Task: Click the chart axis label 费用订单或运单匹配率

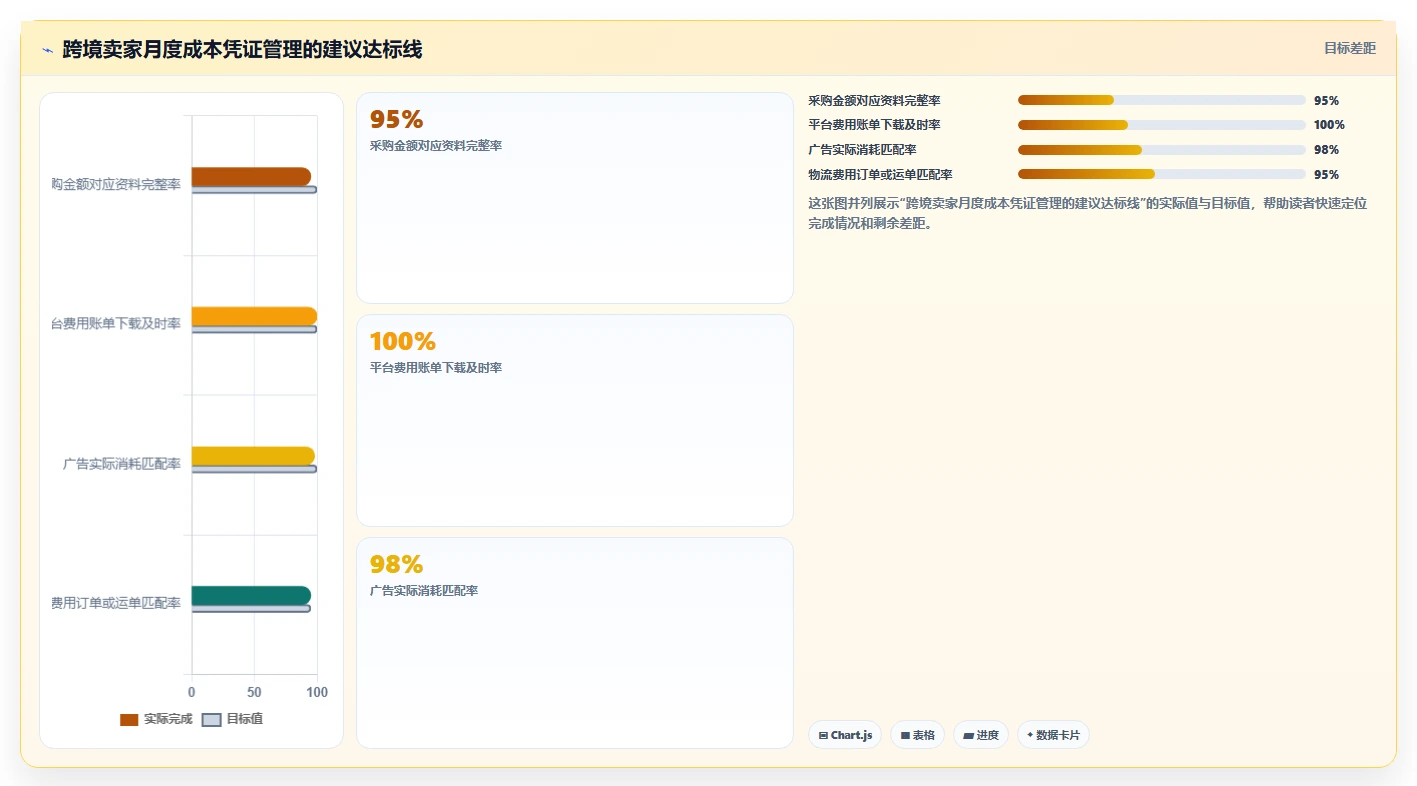Action: [116, 604]
